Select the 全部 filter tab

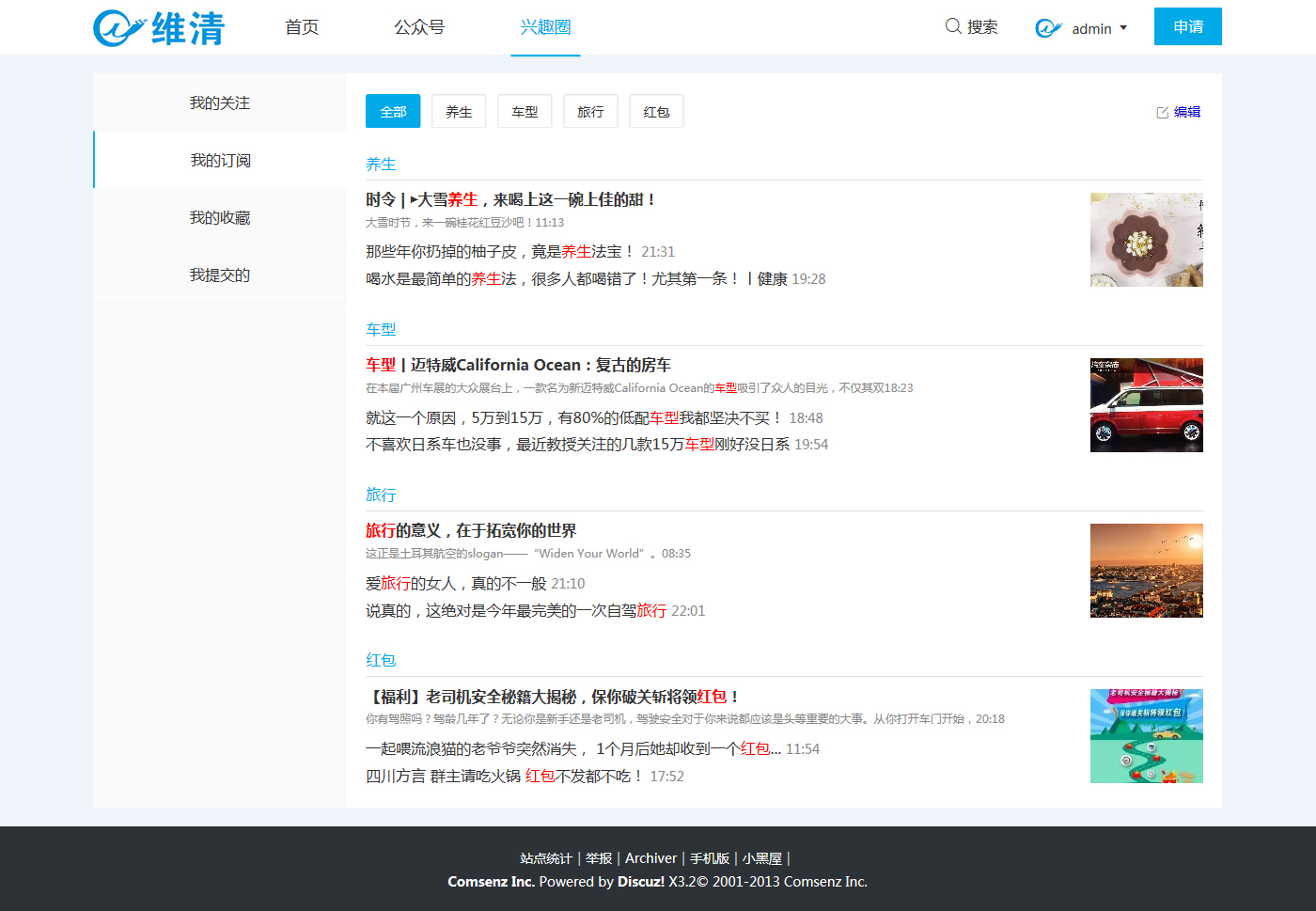[x=393, y=111]
